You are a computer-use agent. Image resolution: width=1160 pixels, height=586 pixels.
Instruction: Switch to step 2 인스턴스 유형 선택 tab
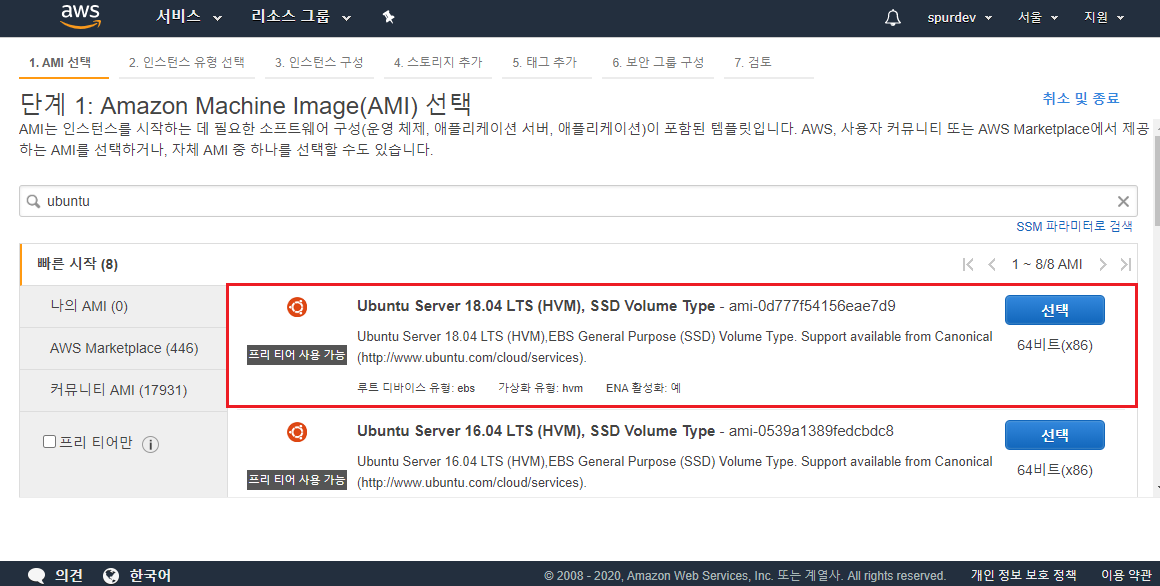coord(186,63)
